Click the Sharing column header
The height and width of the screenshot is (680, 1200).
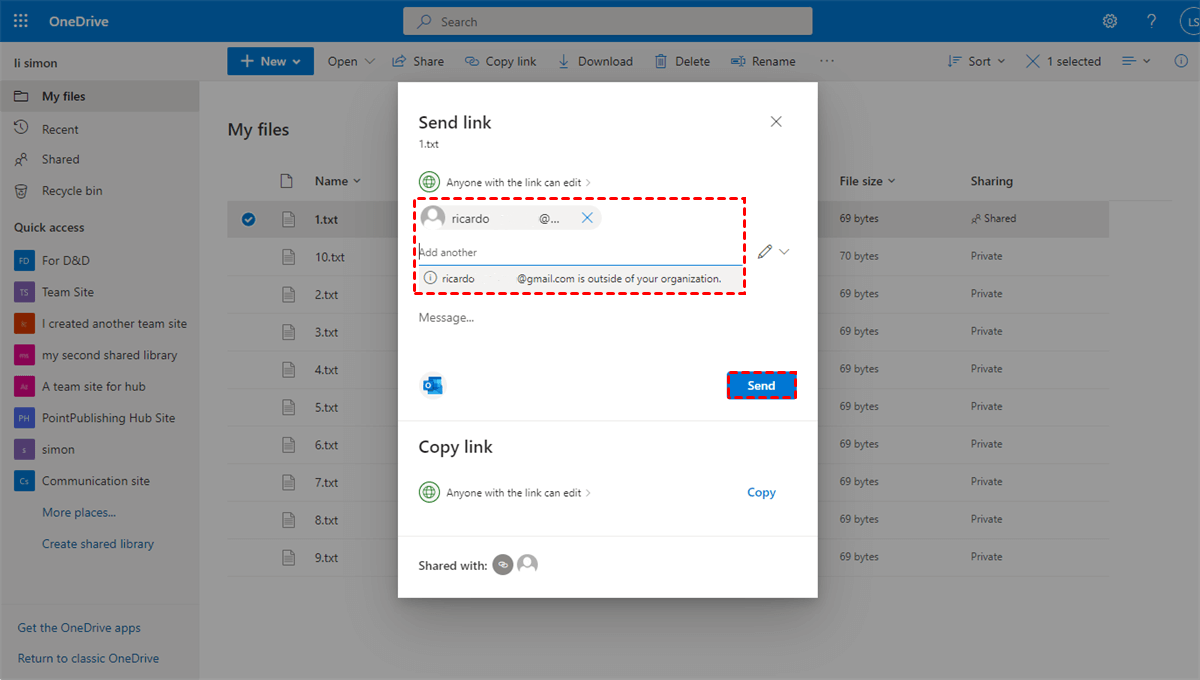991,181
